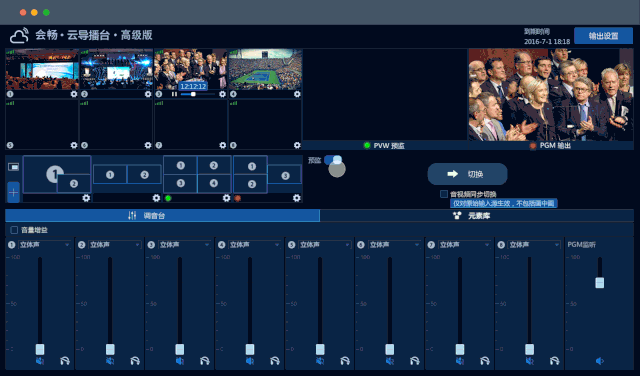This screenshot has height=376, width=640.
Task: Select the two-window side-by-side layout
Action: click(127, 174)
